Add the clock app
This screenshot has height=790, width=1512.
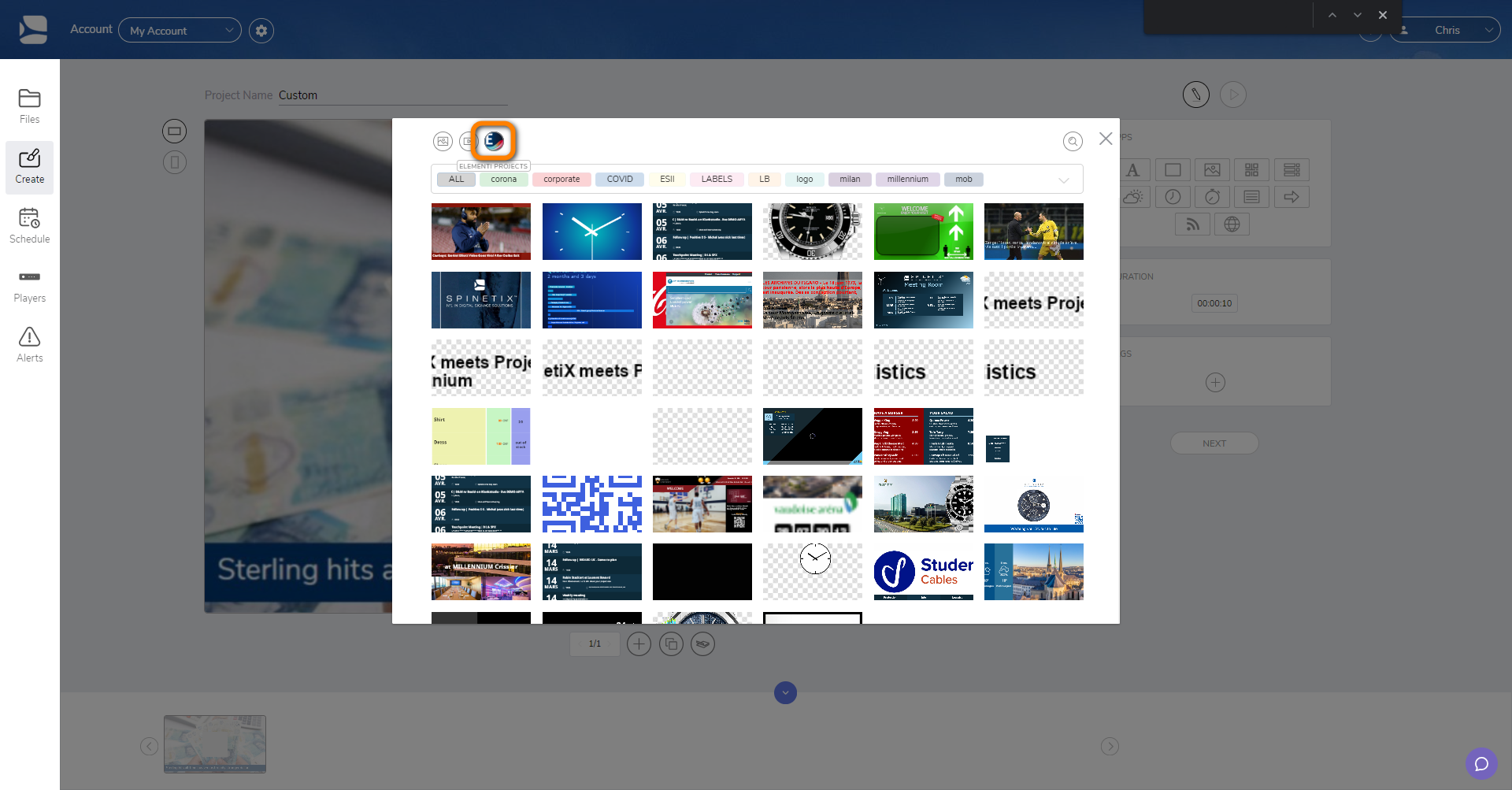[x=1173, y=197]
